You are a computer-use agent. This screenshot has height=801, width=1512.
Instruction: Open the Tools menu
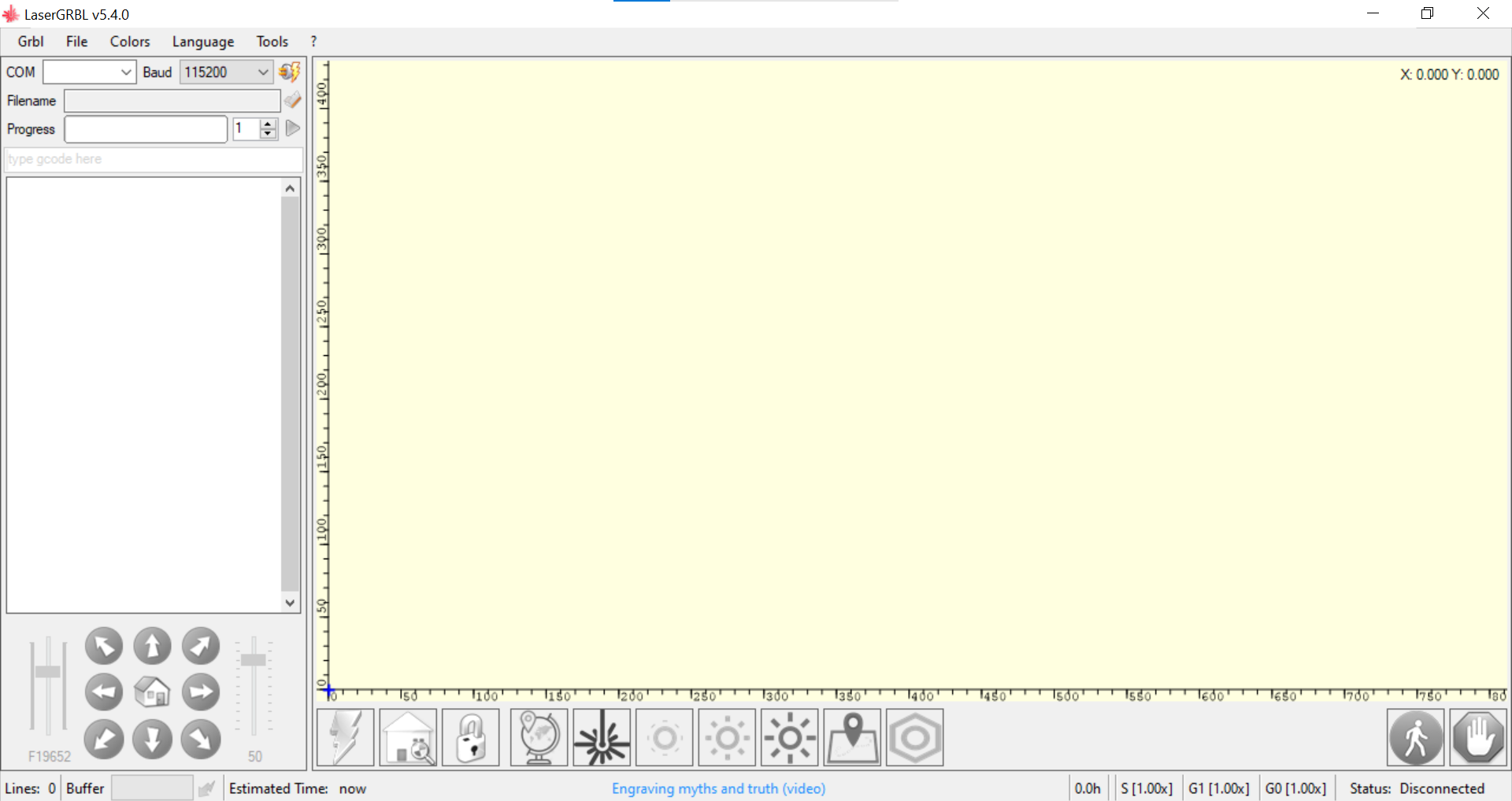[272, 42]
